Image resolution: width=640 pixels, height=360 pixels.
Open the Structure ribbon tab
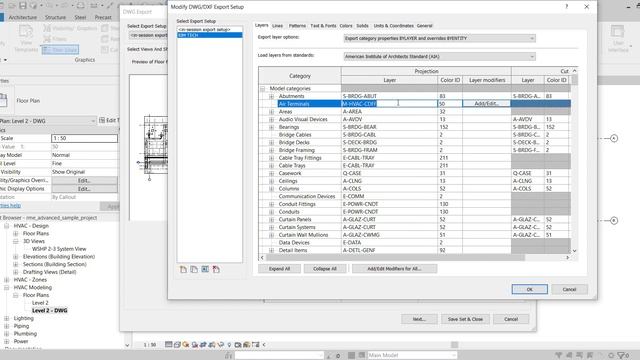(x=56, y=18)
